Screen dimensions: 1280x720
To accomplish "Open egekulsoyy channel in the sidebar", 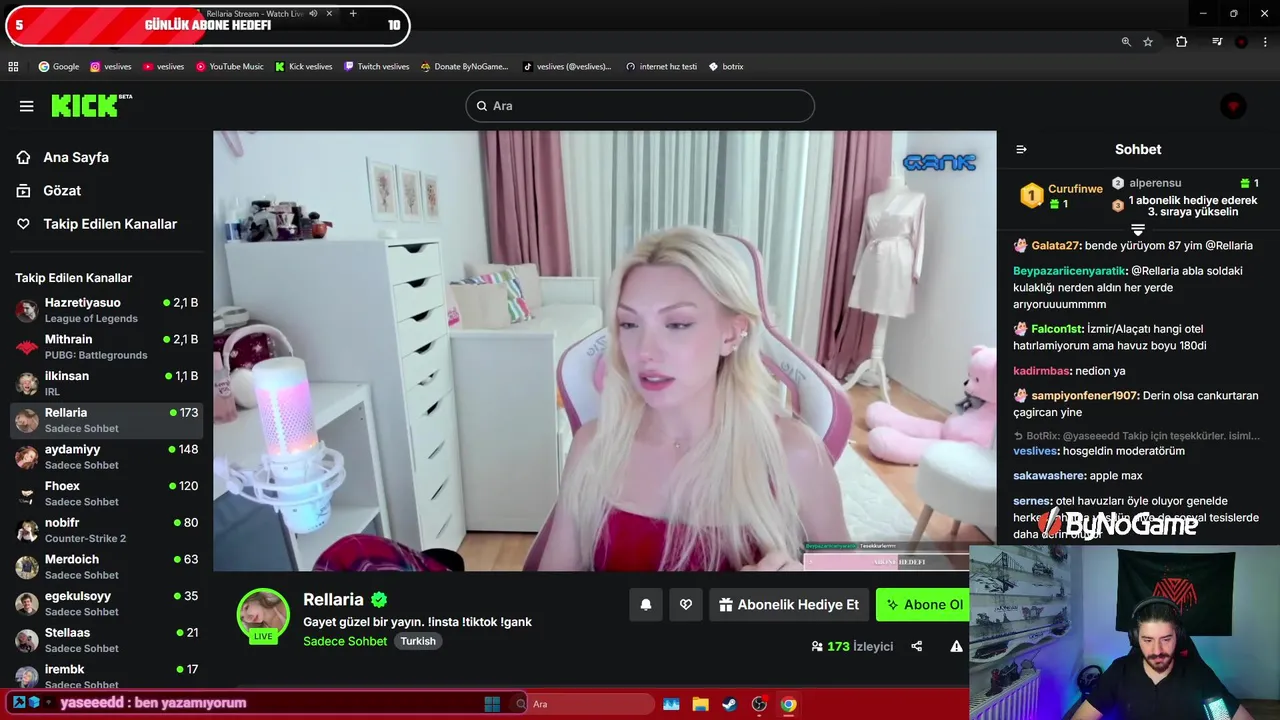I will 107,603.
